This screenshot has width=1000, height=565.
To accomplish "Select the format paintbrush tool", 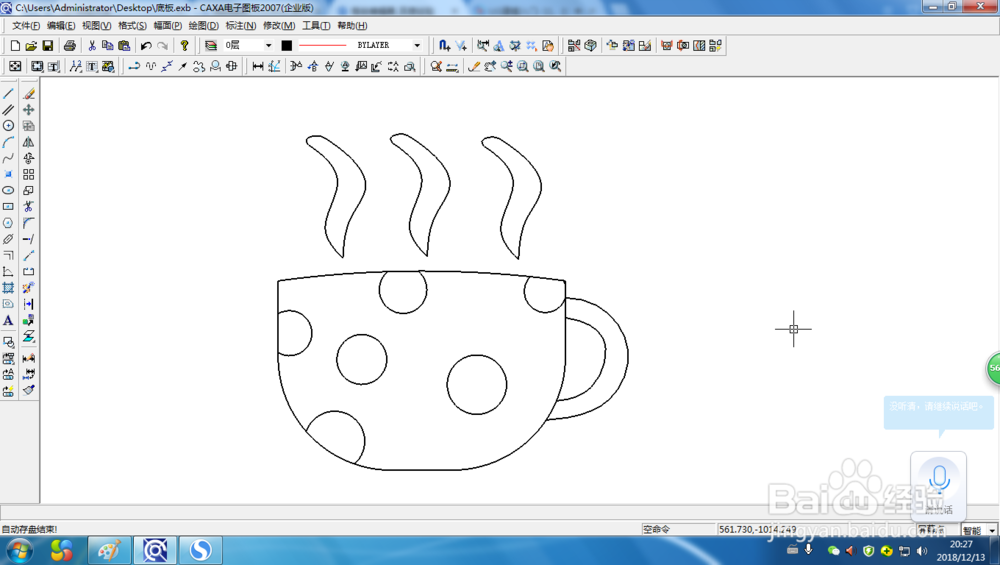I will (29, 390).
